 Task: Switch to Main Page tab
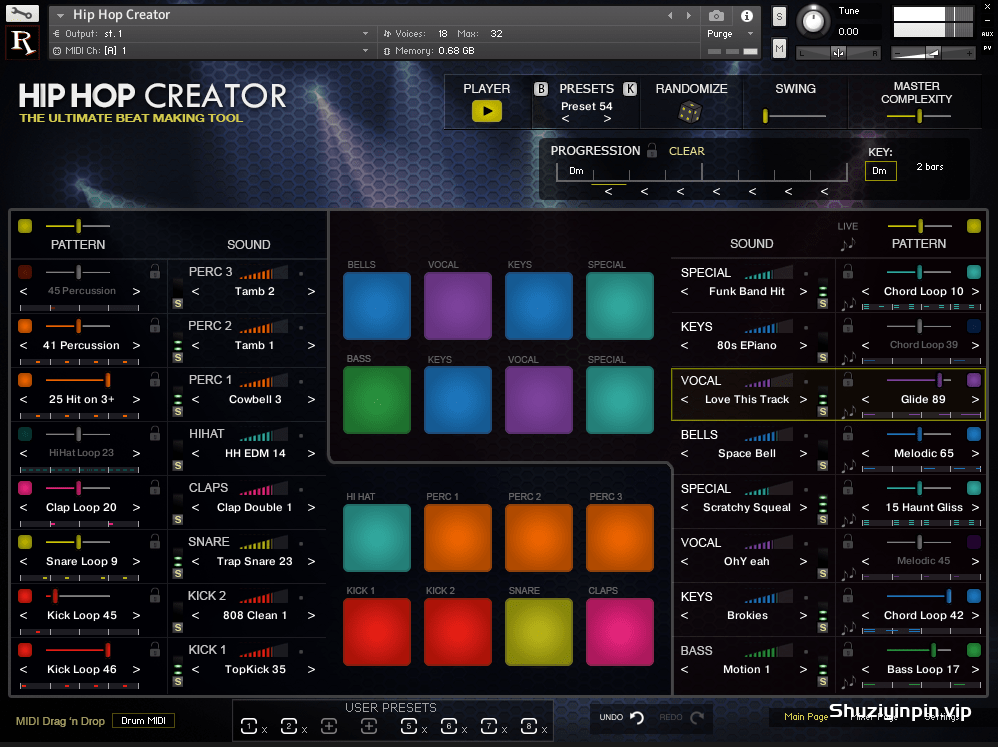[806, 716]
